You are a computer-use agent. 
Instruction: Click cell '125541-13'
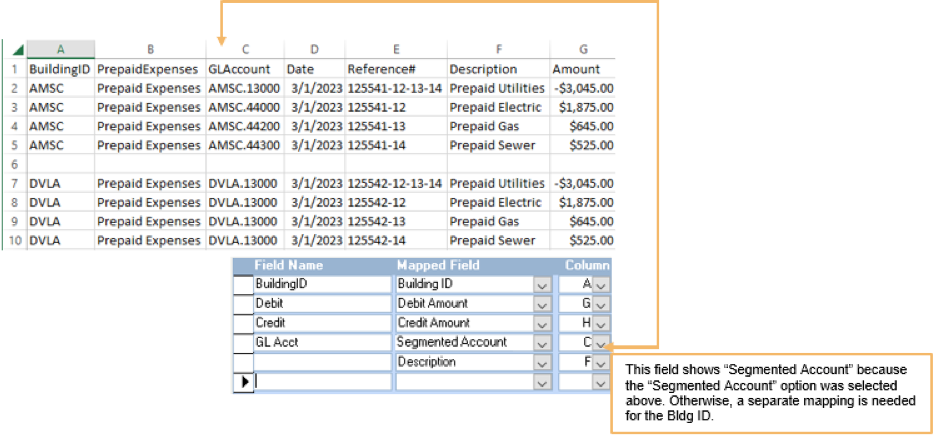click(x=396, y=126)
